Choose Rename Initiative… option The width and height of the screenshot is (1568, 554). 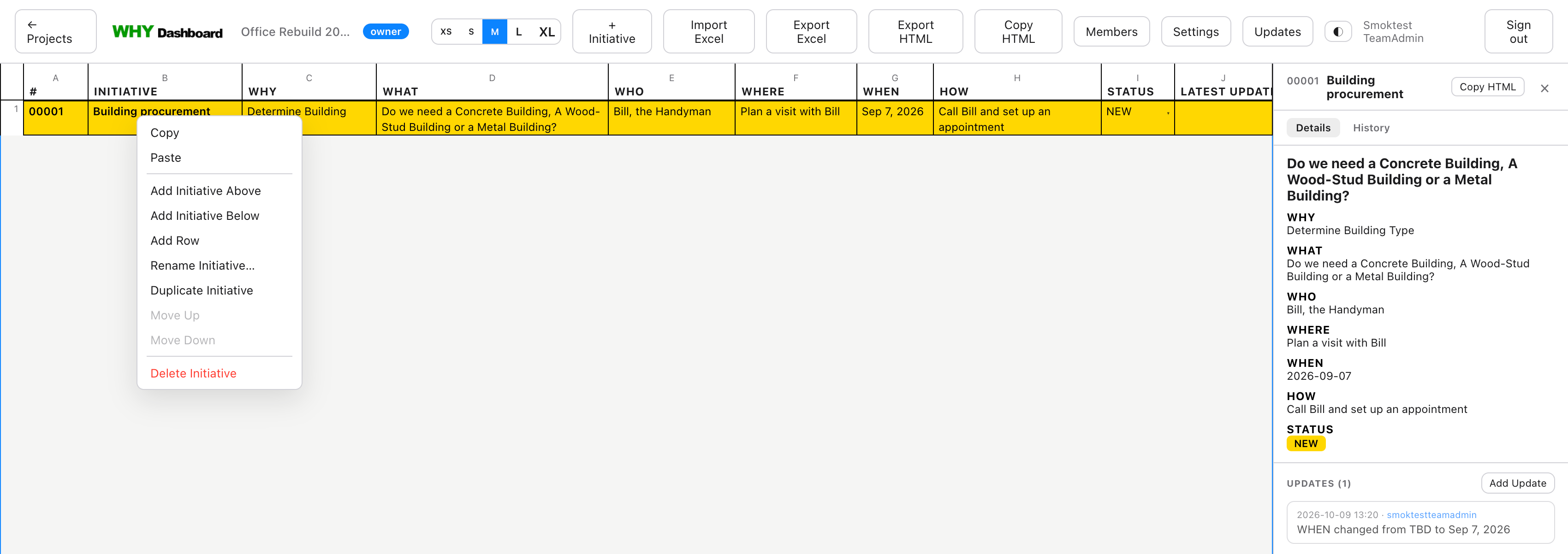[219, 266]
